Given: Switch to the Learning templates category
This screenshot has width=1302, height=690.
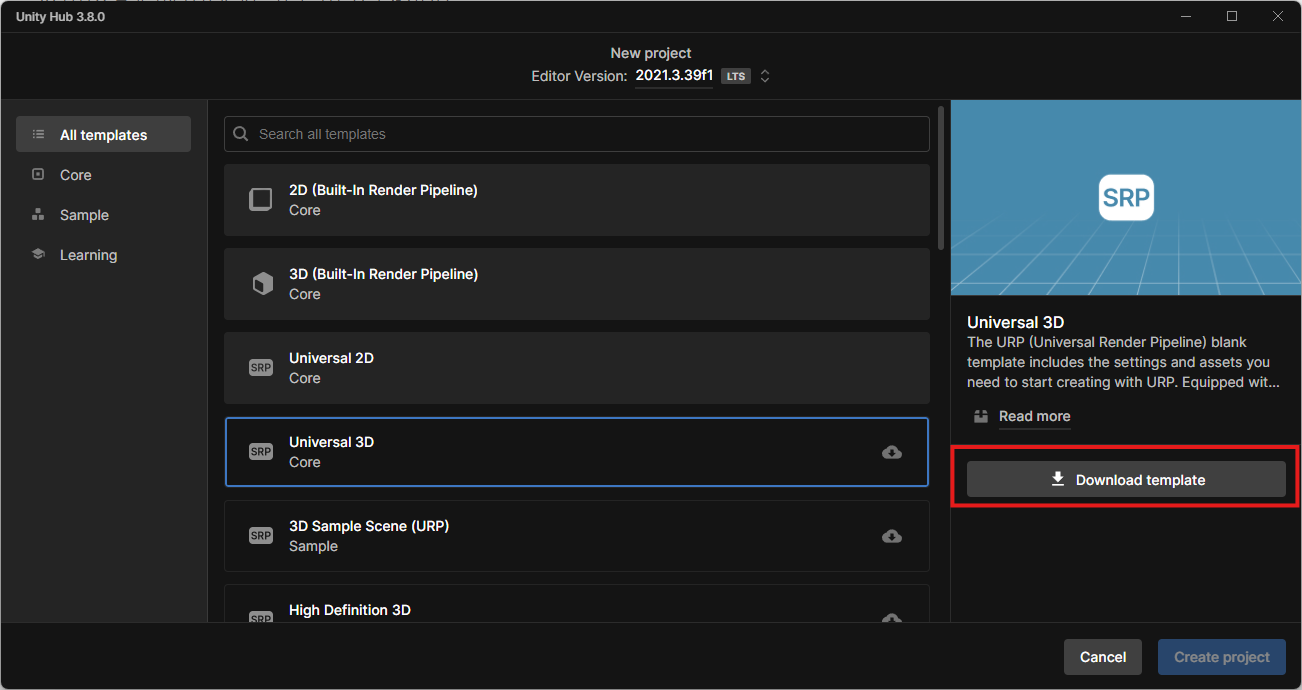Looking at the screenshot, I should pyautogui.click(x=103, y=254).
